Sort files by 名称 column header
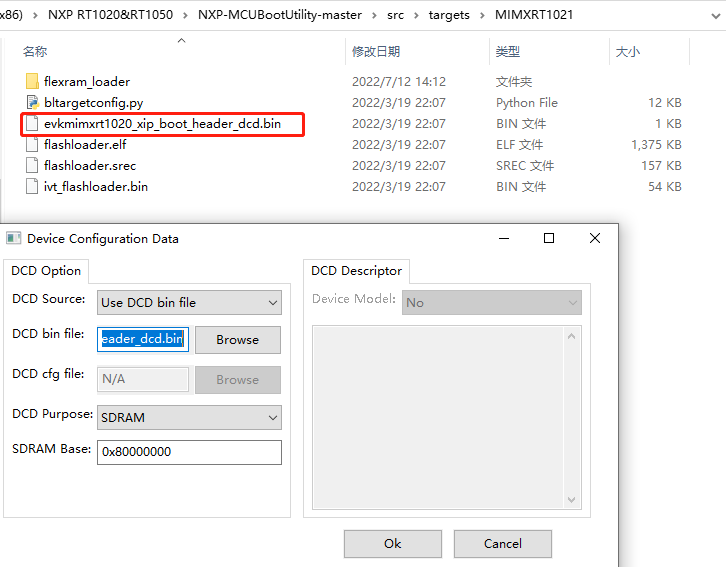Screen dimensions: 726x567 coord(35,51)
